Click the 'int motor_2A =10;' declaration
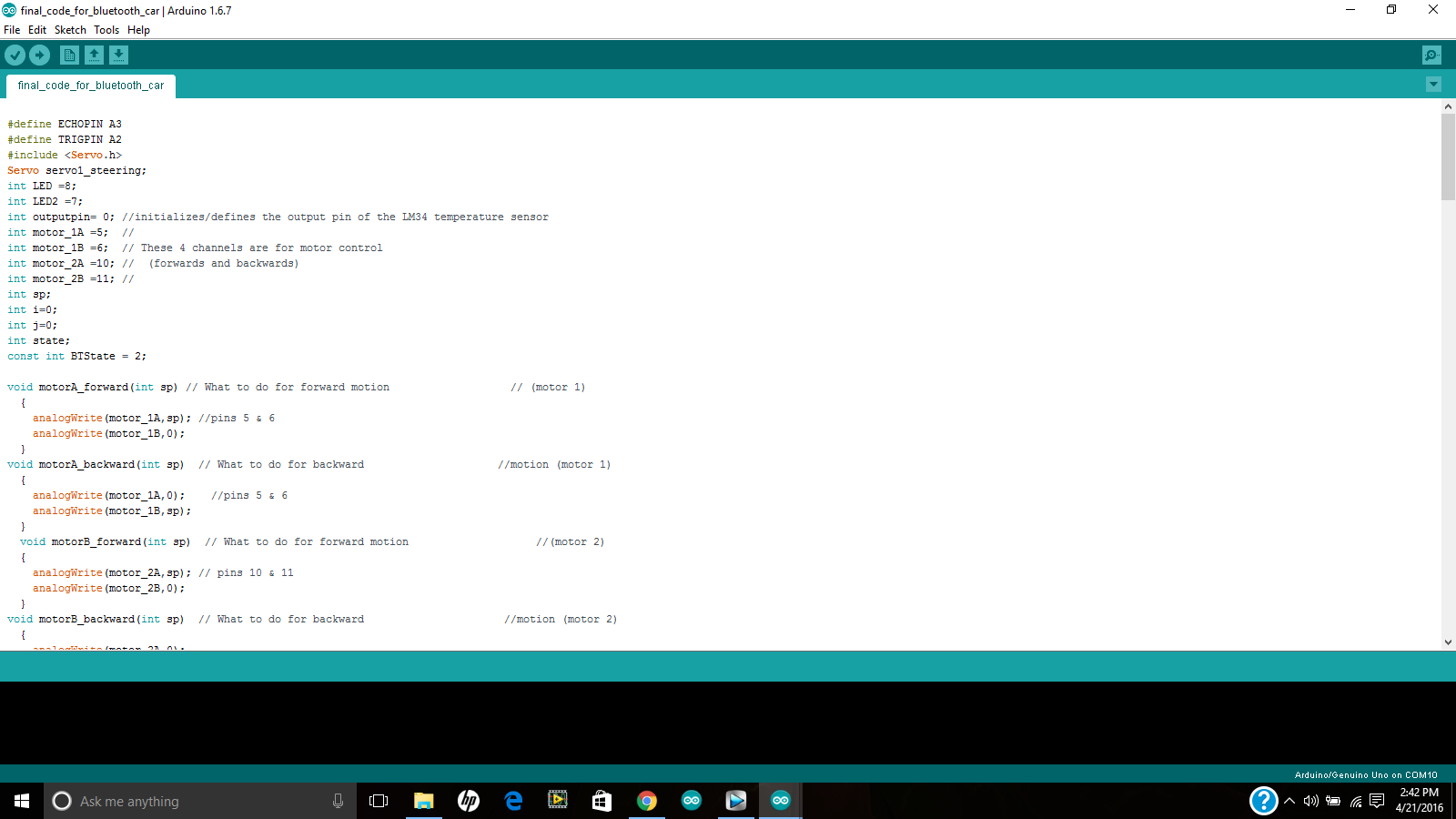1456x819 pixels. pos(61,263)
